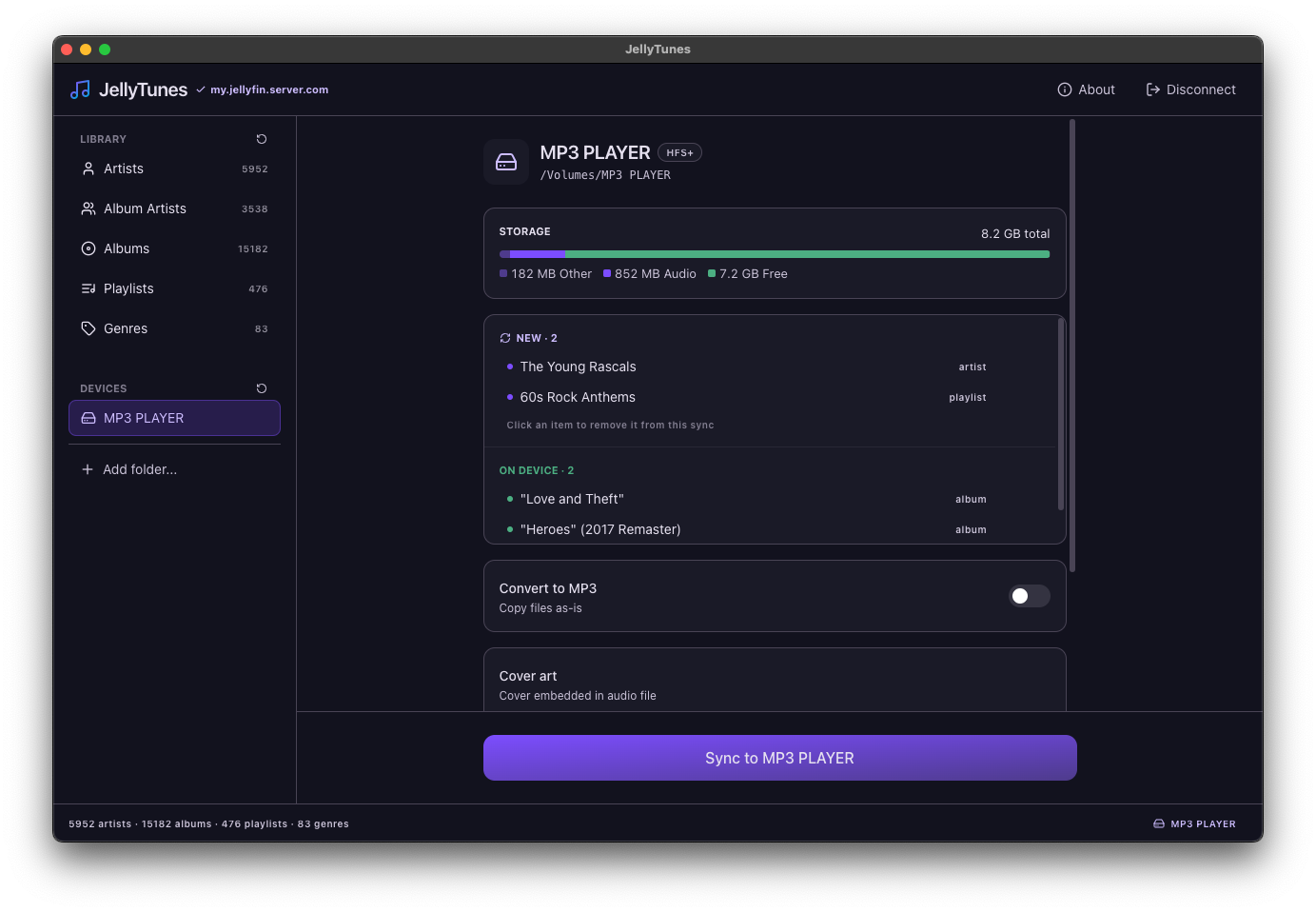Open Albums via its disc icon
This screenshot has width=1316, height=912.
[x=88, y=248]
